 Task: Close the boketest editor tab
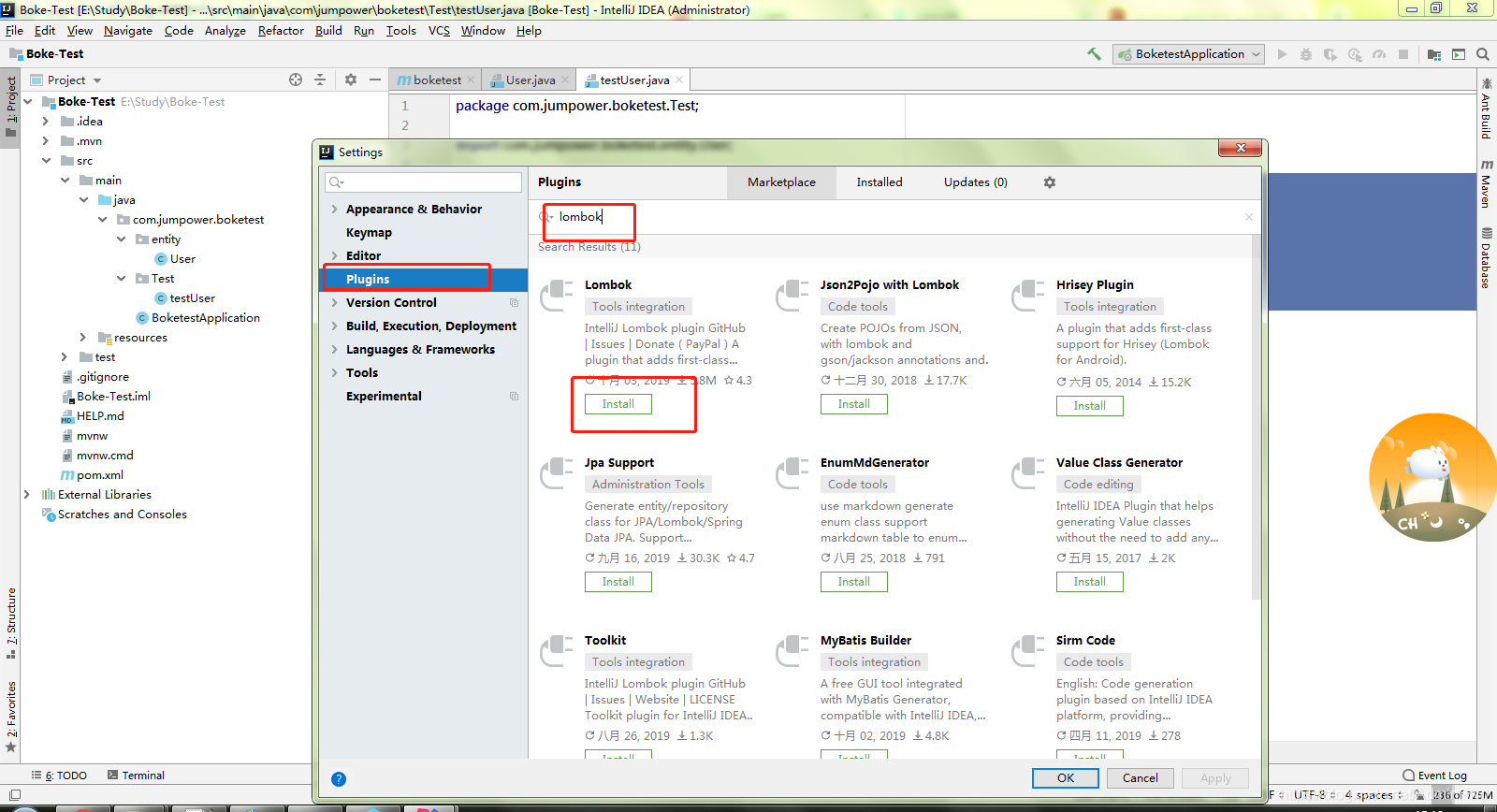click(471, 80)
